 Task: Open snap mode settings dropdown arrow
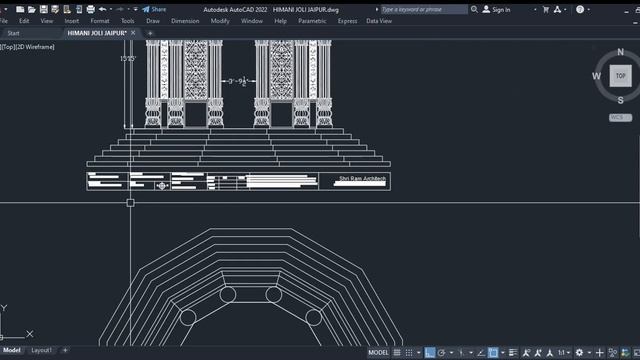[x=418, y=353]
